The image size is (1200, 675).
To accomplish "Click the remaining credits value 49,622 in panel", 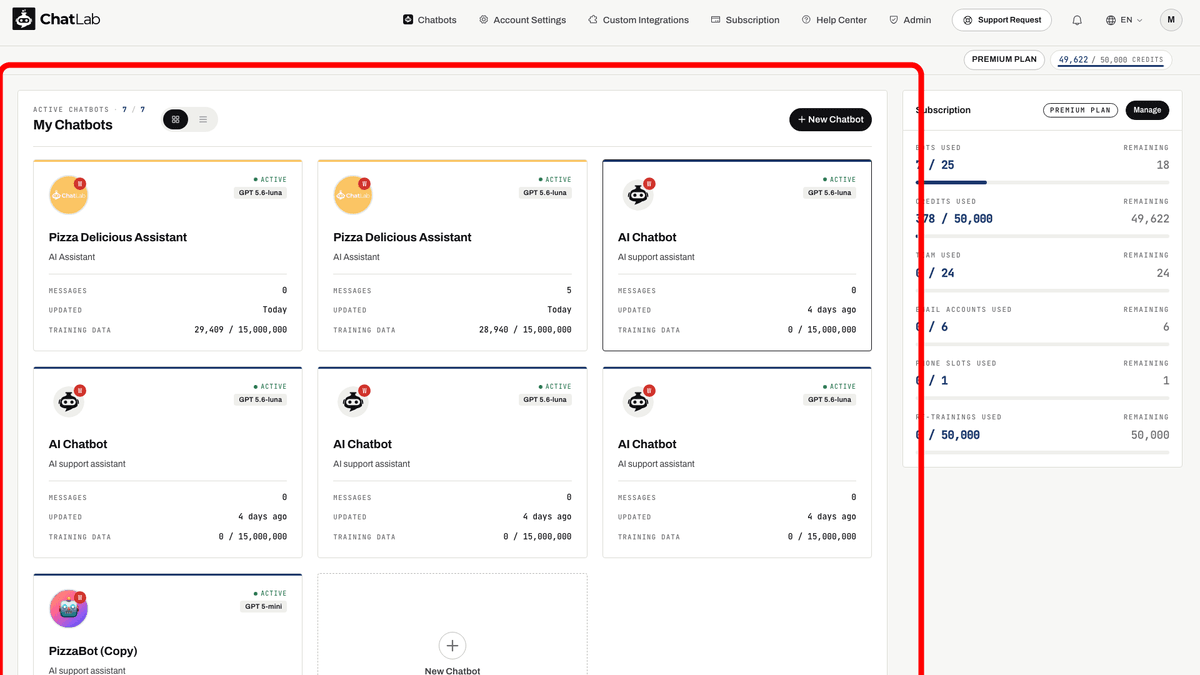I will pyautogui.click(x=1150, y=219).
